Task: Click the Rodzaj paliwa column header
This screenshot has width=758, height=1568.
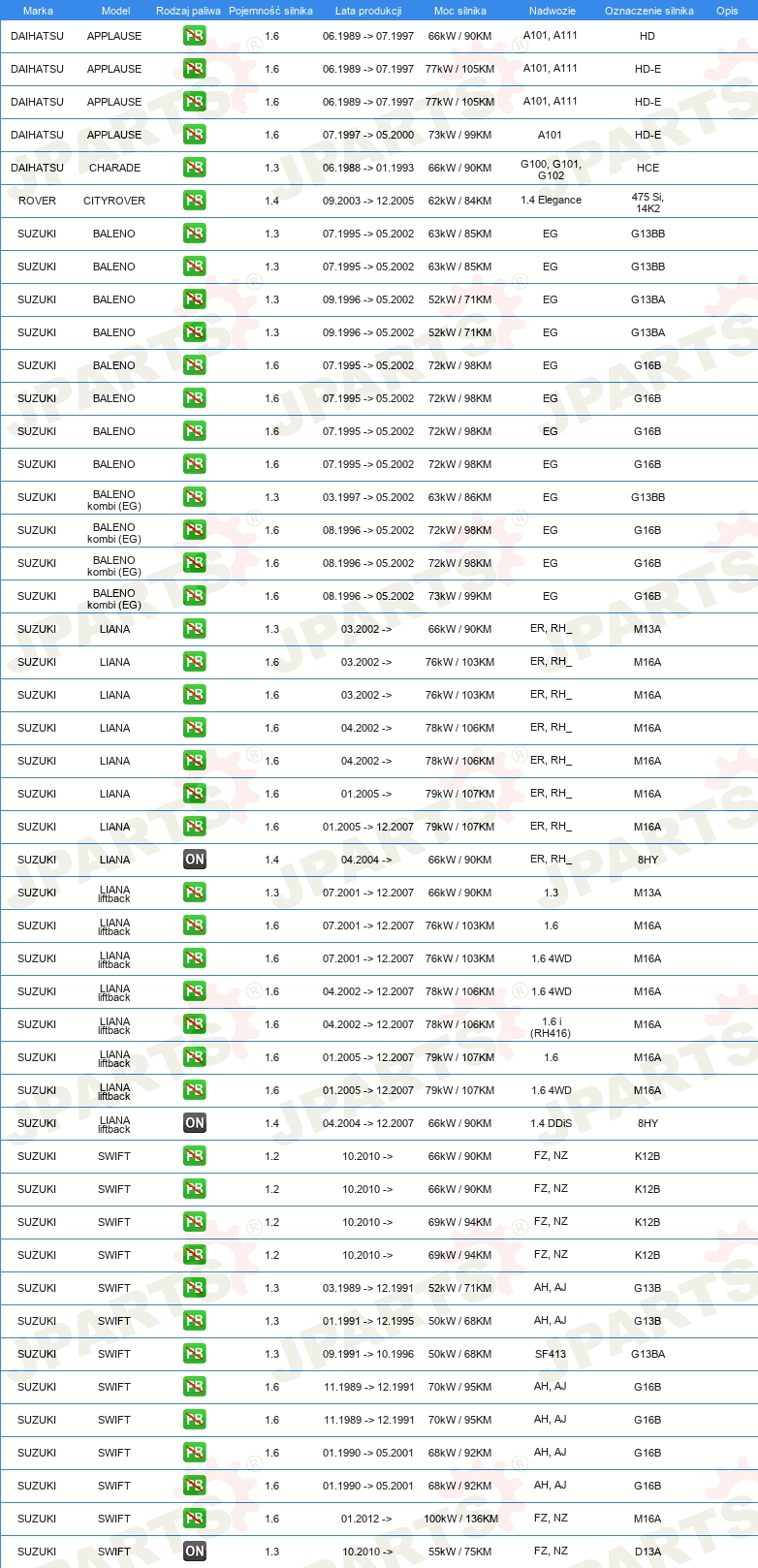Action: pos(188,11)
